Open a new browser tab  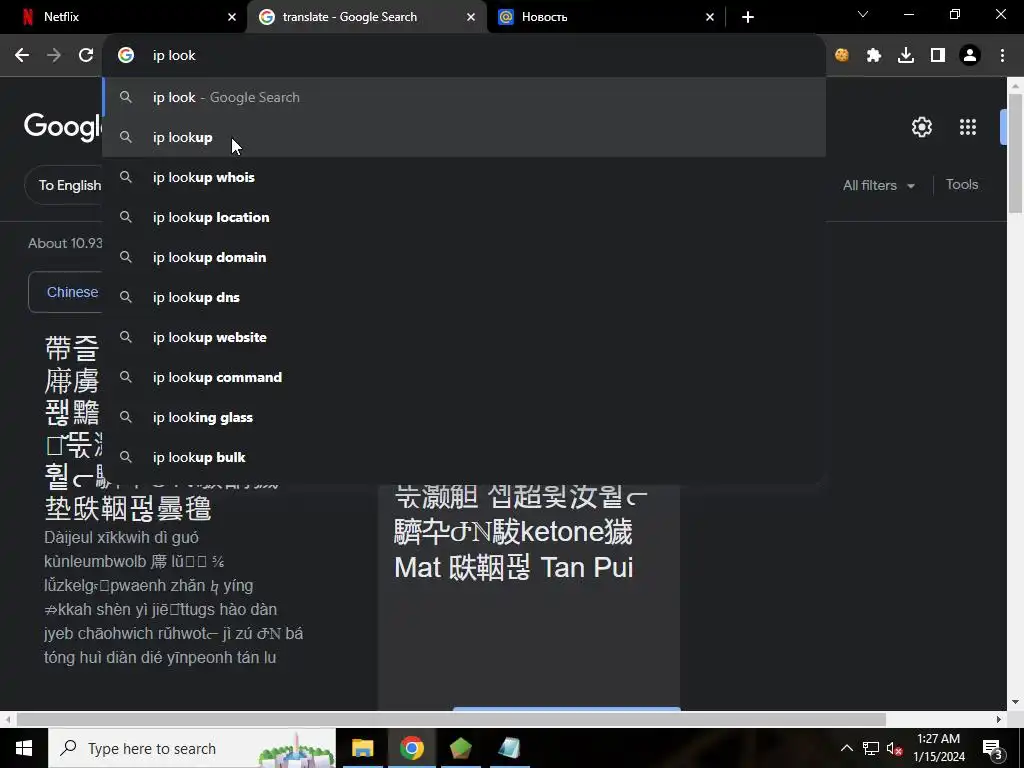pos(748,17)
